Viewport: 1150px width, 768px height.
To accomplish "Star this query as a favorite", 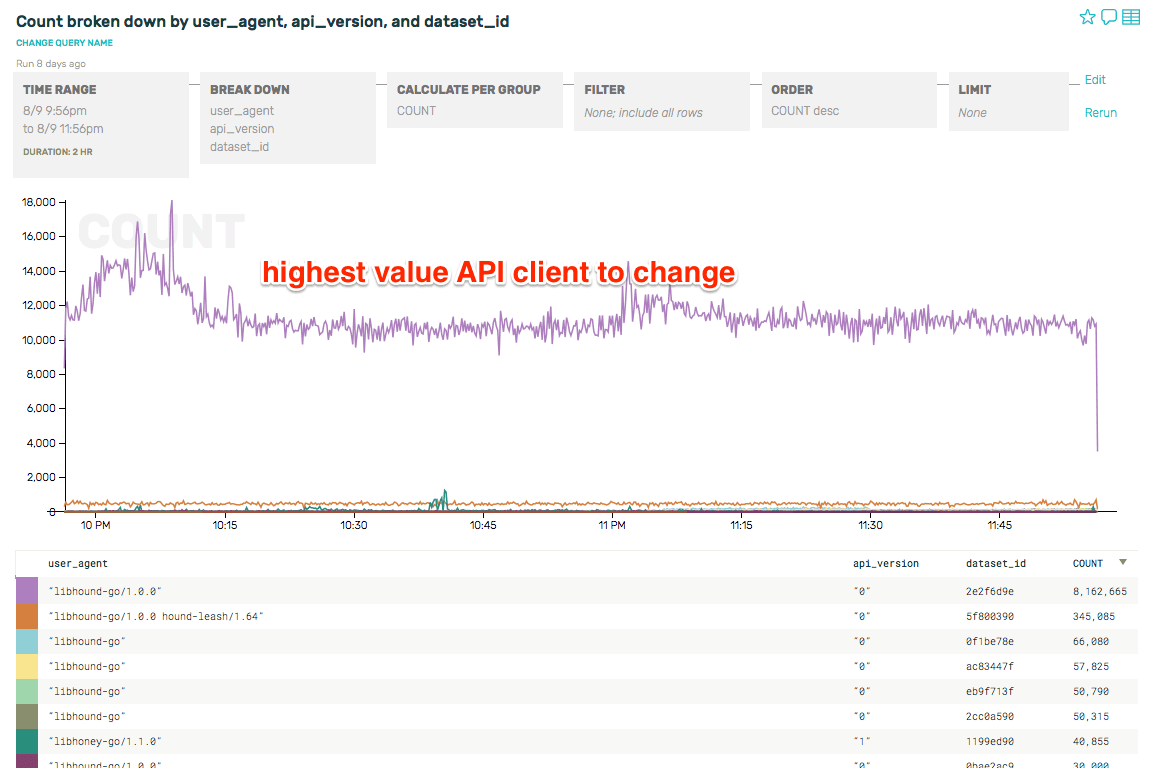I will click(1087, 17).
